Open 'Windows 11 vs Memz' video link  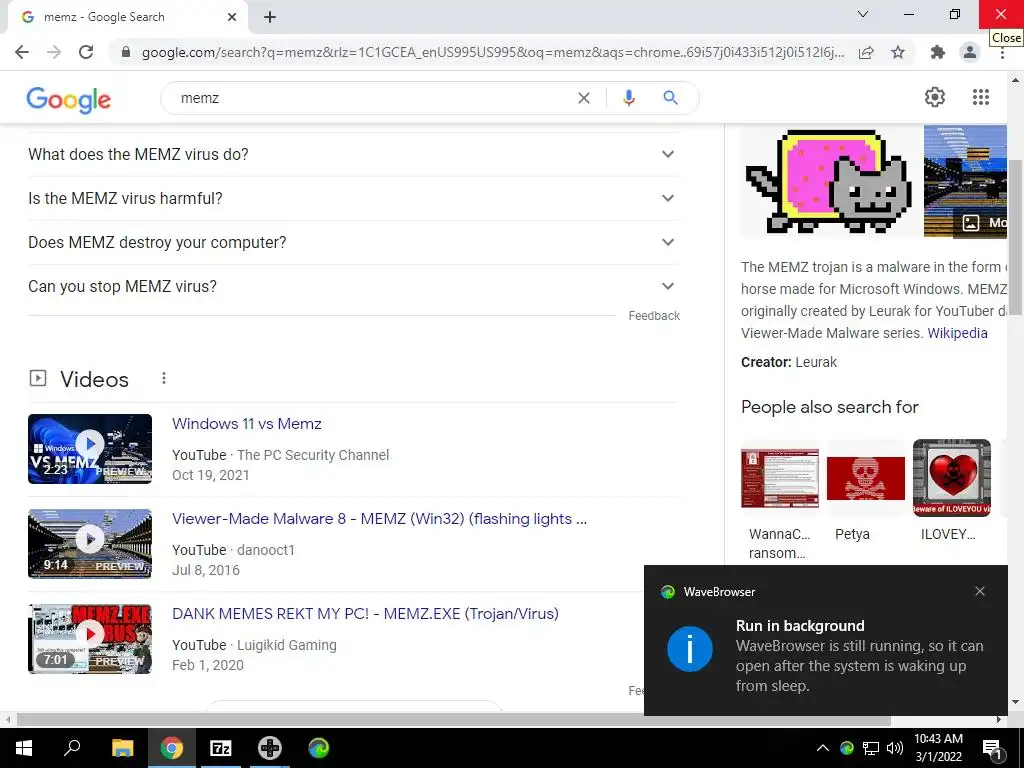pyautogui.click(x=247, y=424)
